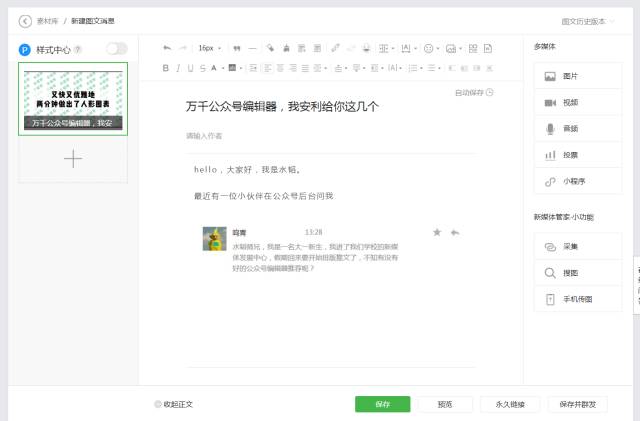Open the 素材库 breadcrumb link
Viewport: 640px width, 421px height.
coord(47,21)
